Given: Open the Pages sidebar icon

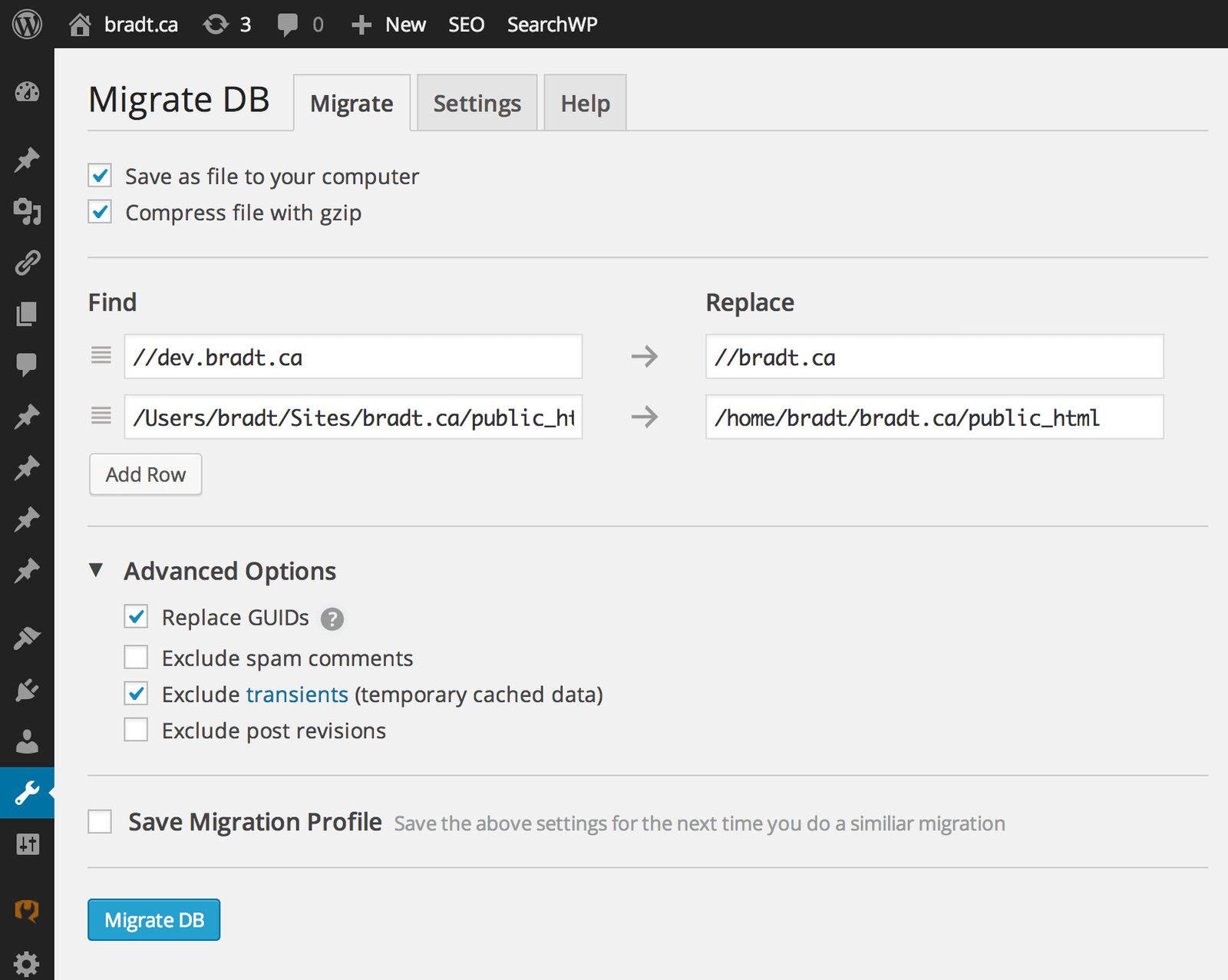Looking at the screenshot, I should tap(27, 314).
